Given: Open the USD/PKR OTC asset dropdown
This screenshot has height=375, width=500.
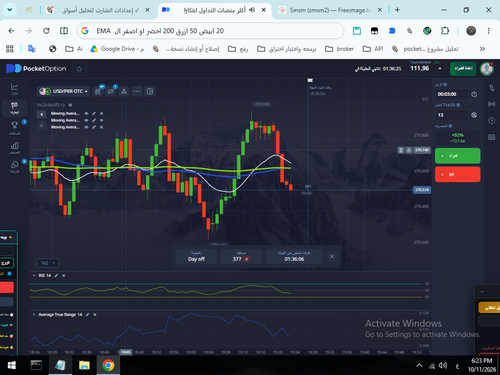Looking at the screenshot, I should [x=63, y=91].
